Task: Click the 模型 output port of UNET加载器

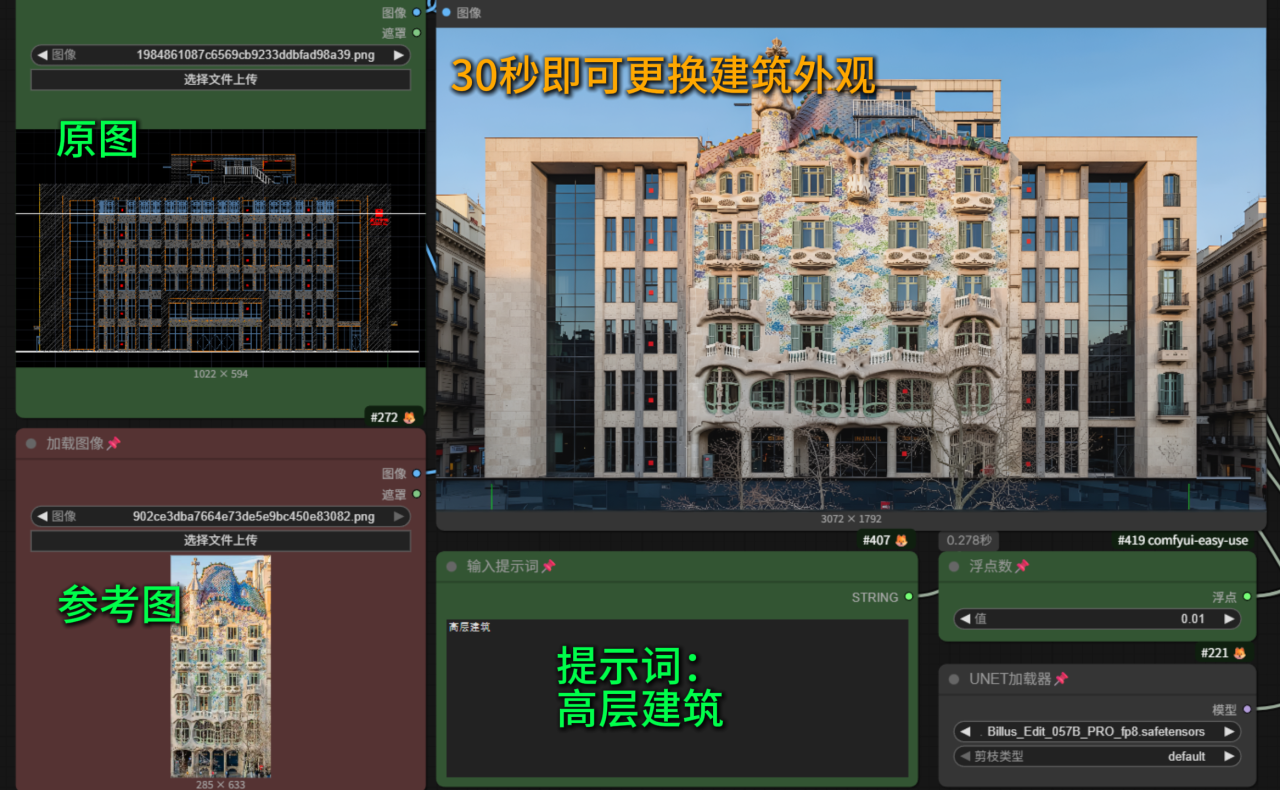Action: pyautogui.click(x=1247, y=710)
